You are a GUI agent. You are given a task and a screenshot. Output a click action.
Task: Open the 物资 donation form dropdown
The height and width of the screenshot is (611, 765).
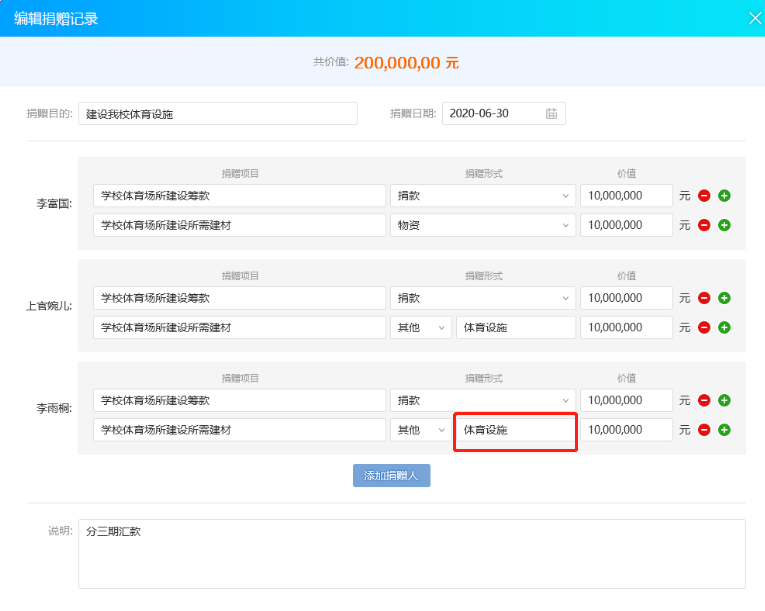(x=483, y=225)
